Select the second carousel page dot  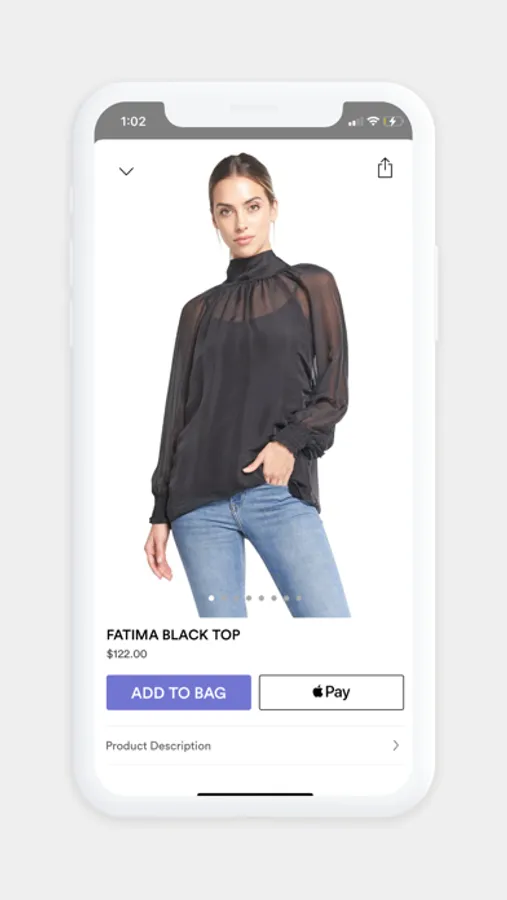(x=224, y=598)
